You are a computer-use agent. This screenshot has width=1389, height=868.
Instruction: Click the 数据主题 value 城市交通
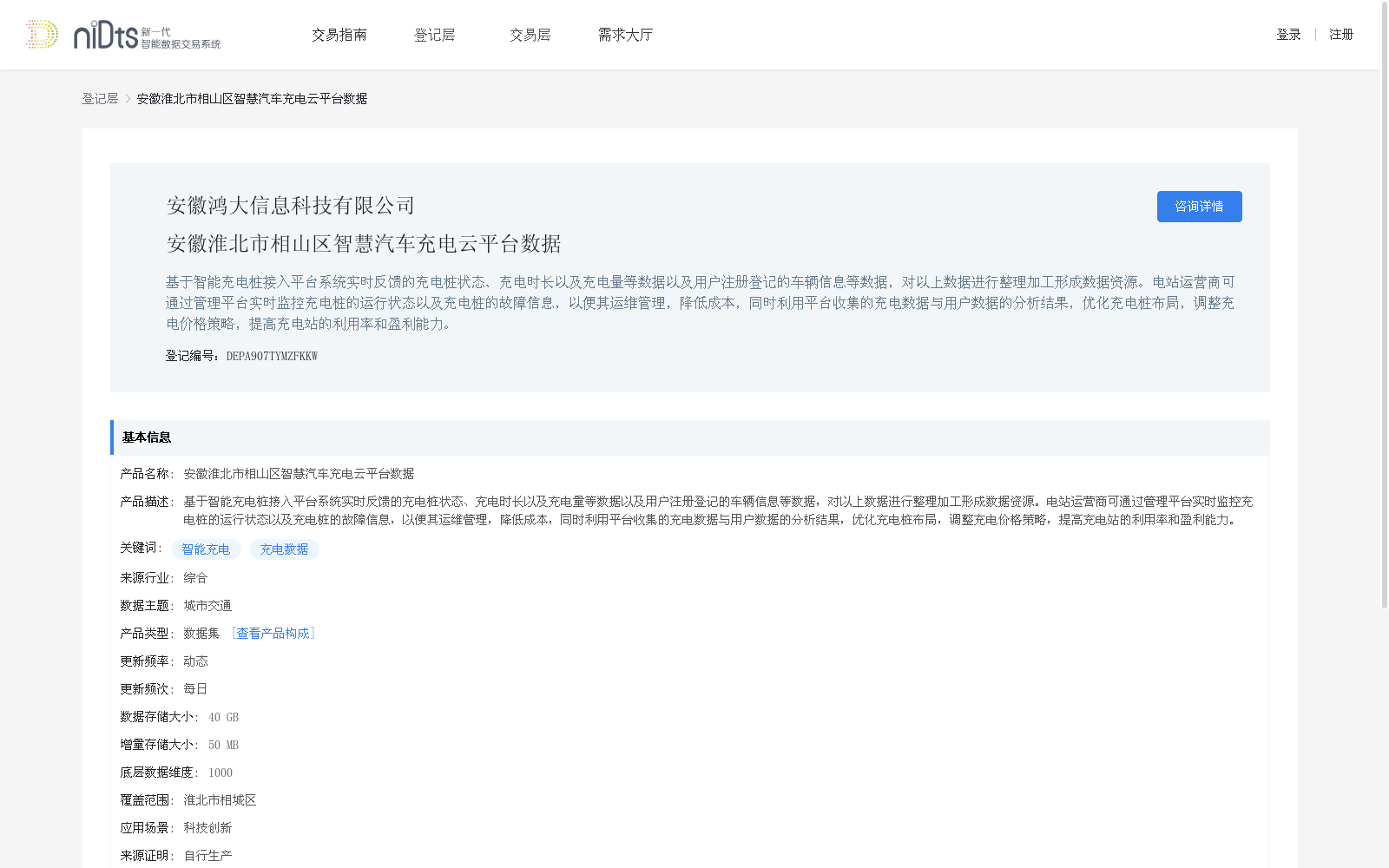(207, 606)
